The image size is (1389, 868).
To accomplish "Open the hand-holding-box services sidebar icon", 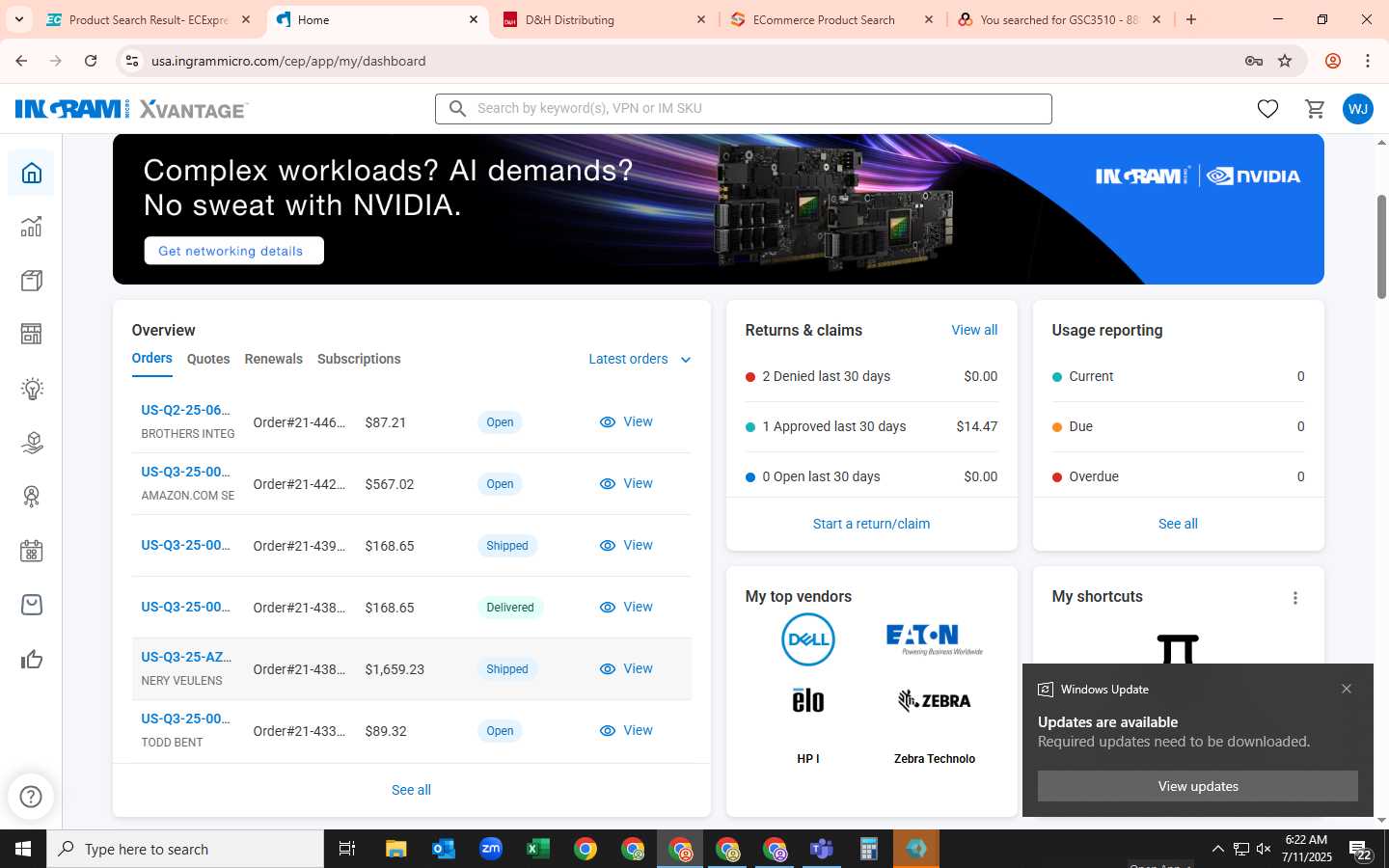I will [x=32, y=443].
